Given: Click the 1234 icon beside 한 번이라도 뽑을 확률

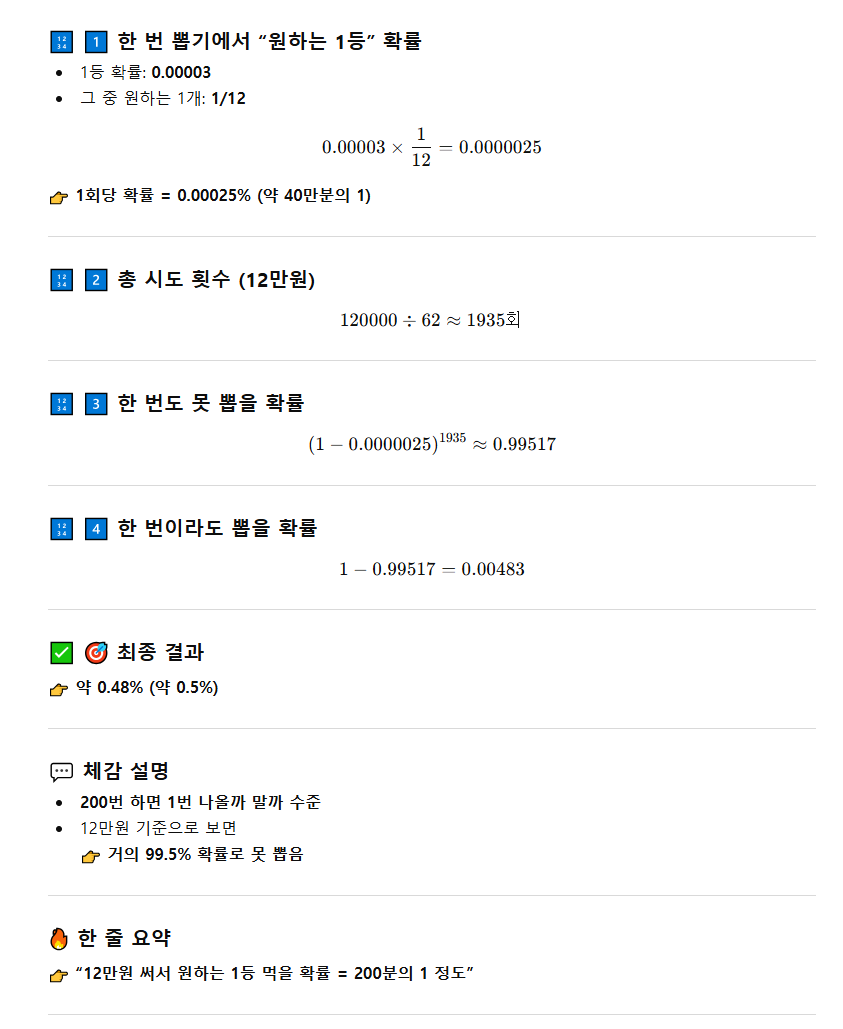Looking at the screenshot, I should click(x=61, y=528).
